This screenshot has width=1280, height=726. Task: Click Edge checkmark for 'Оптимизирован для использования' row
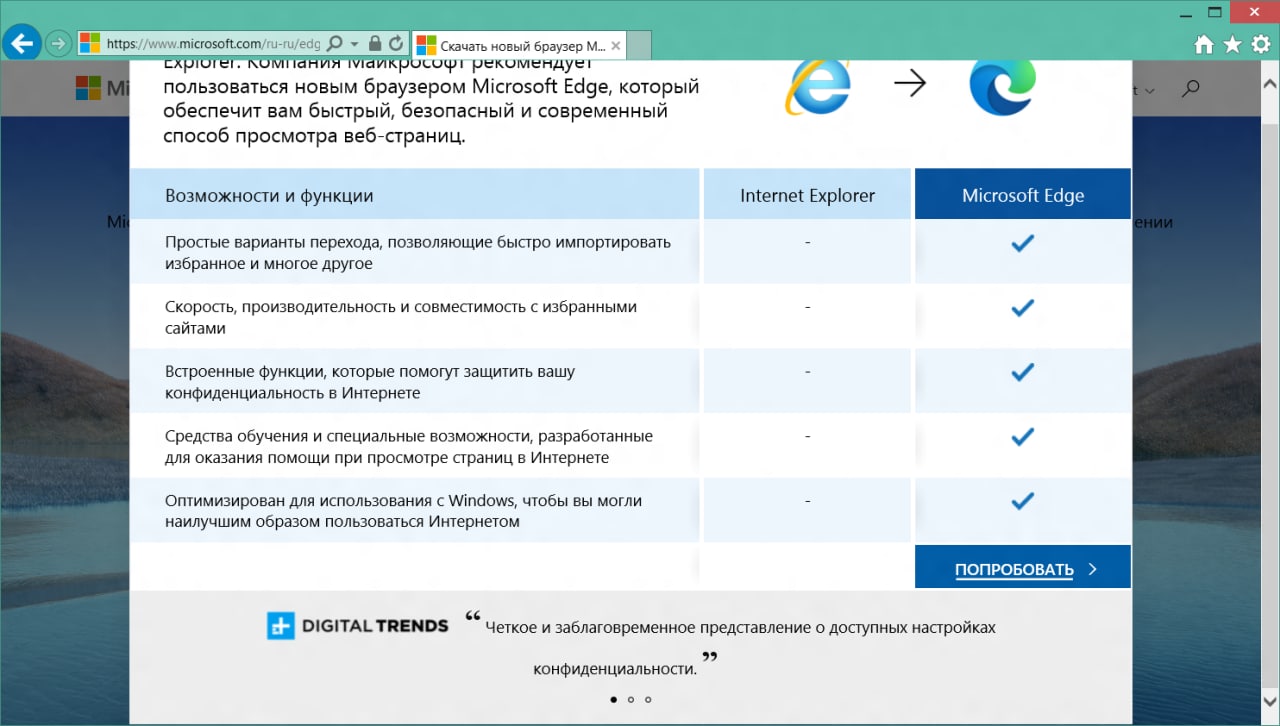click(1022, 501)
